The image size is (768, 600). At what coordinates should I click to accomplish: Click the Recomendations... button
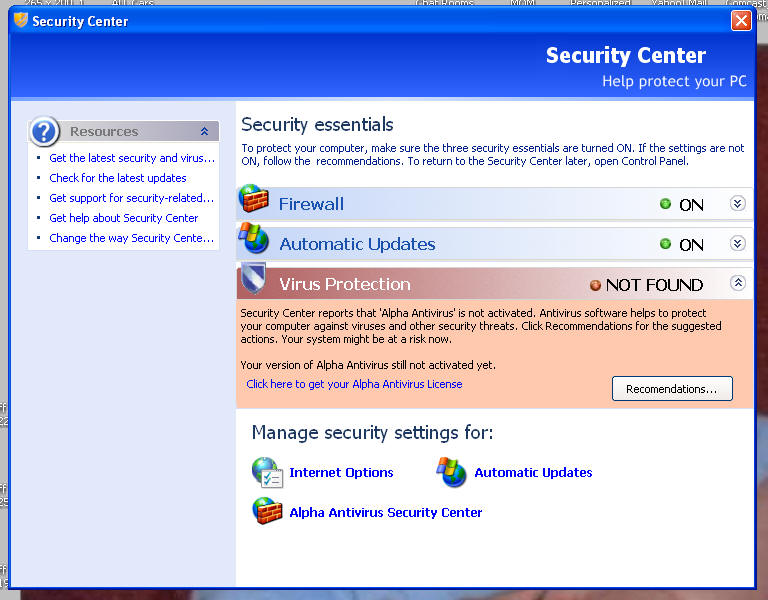(672, 389)
